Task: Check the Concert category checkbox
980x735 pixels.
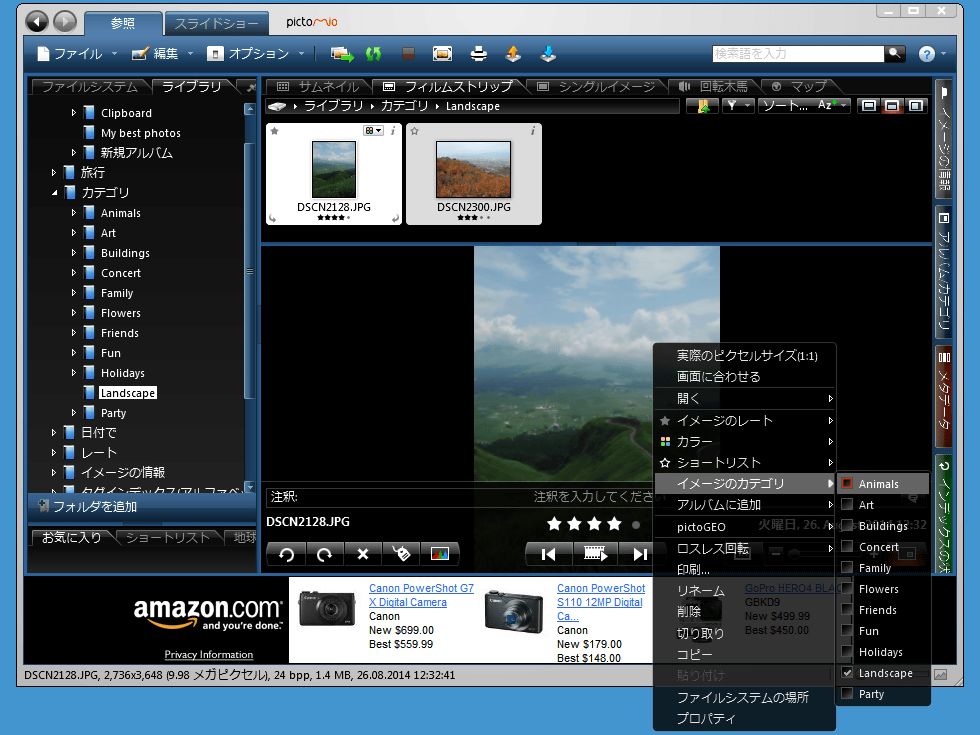Action: (848, 546)
